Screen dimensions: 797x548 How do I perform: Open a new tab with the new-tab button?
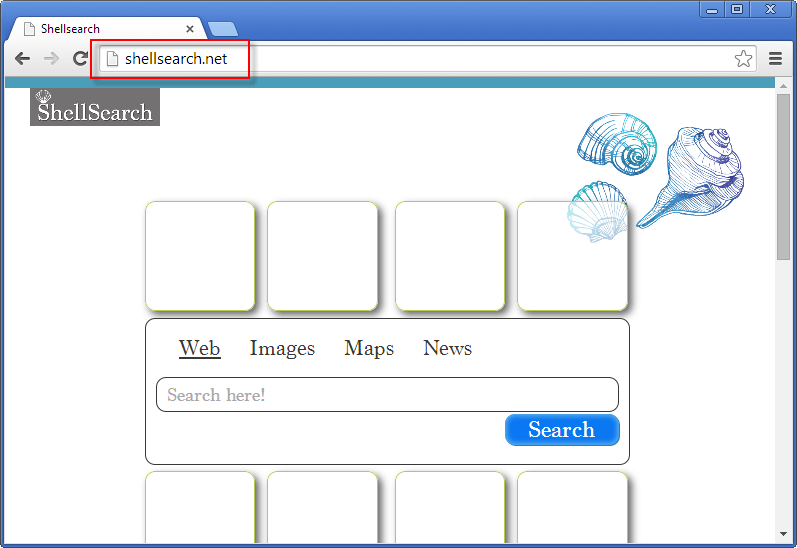[x=223, y=29]
